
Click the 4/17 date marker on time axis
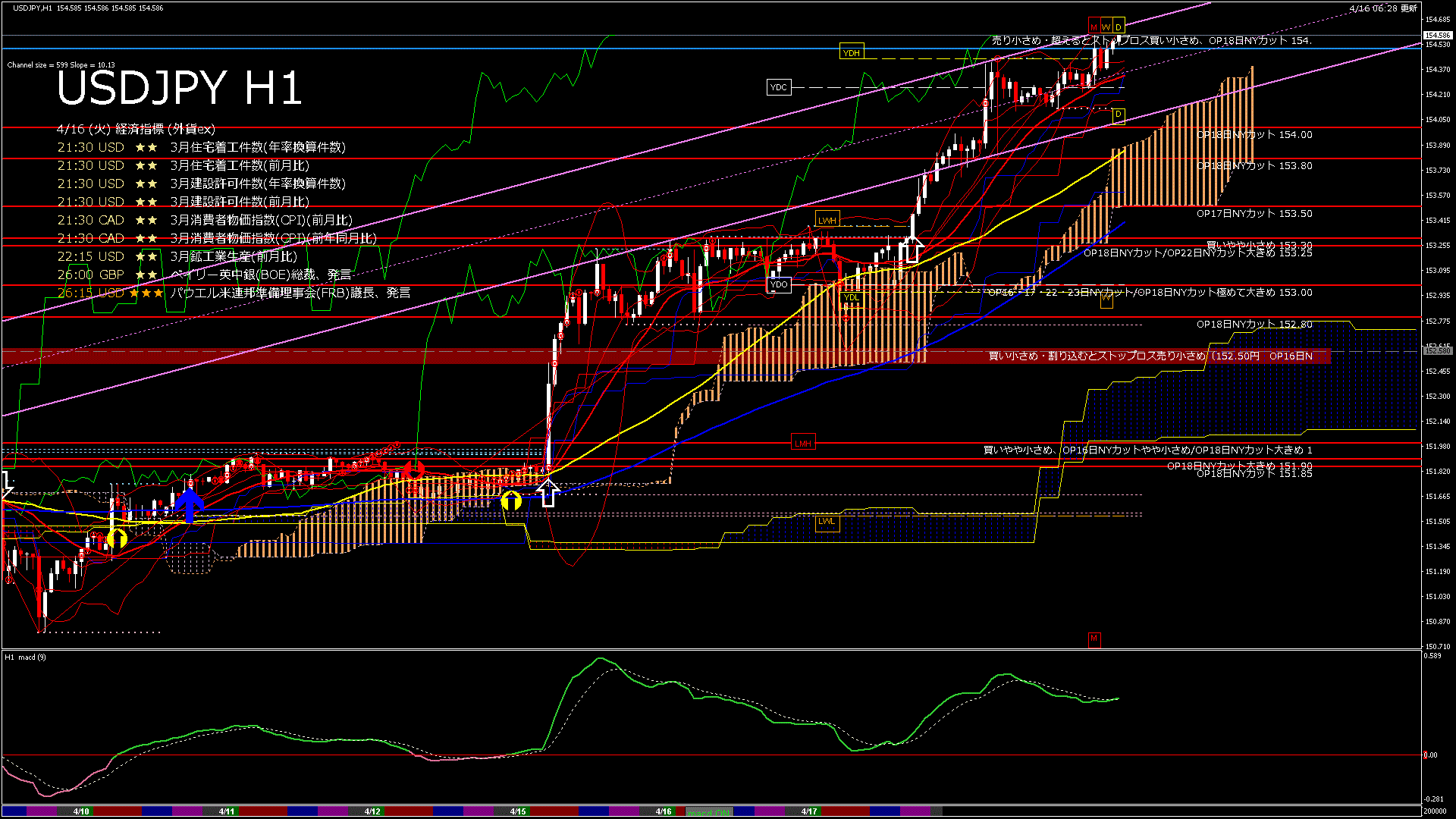pyautogui.click(x=809, y=811)
